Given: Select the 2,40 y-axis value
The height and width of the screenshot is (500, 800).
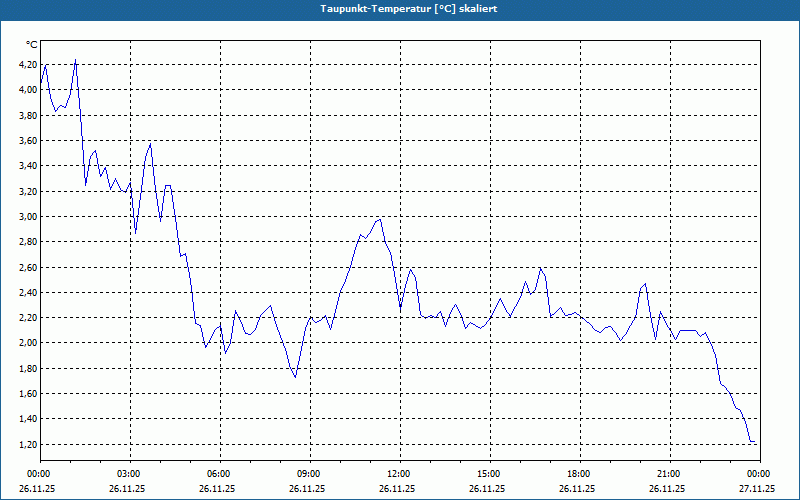Looking at the screenshot, I should coord(29,292).
